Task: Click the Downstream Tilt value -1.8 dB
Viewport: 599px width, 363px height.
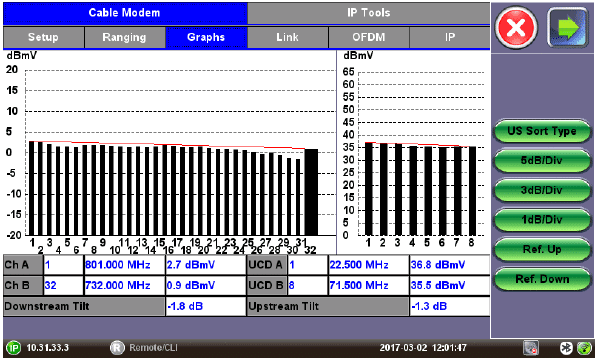Action: 206,306
